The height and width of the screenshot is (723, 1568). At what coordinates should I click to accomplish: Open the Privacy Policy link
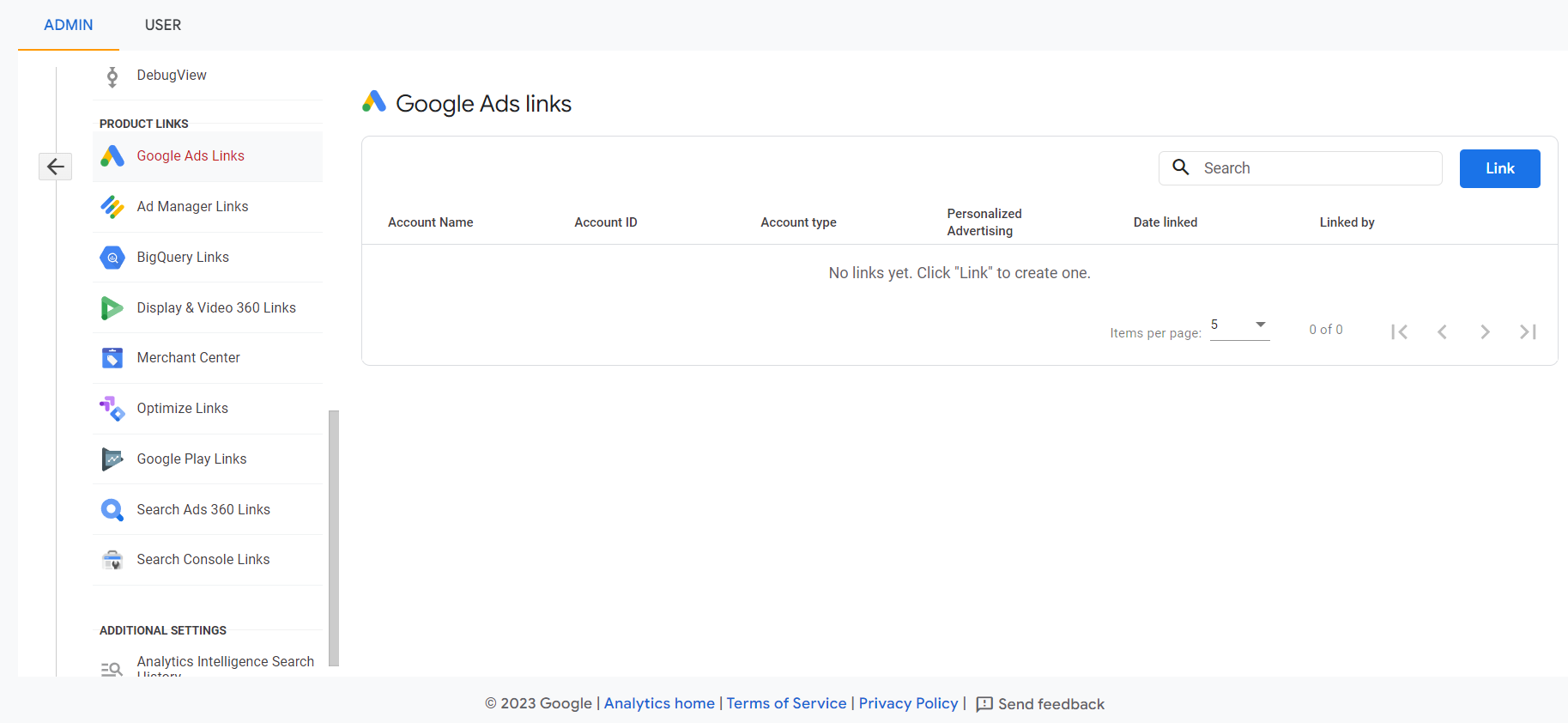tap(908, 703)
